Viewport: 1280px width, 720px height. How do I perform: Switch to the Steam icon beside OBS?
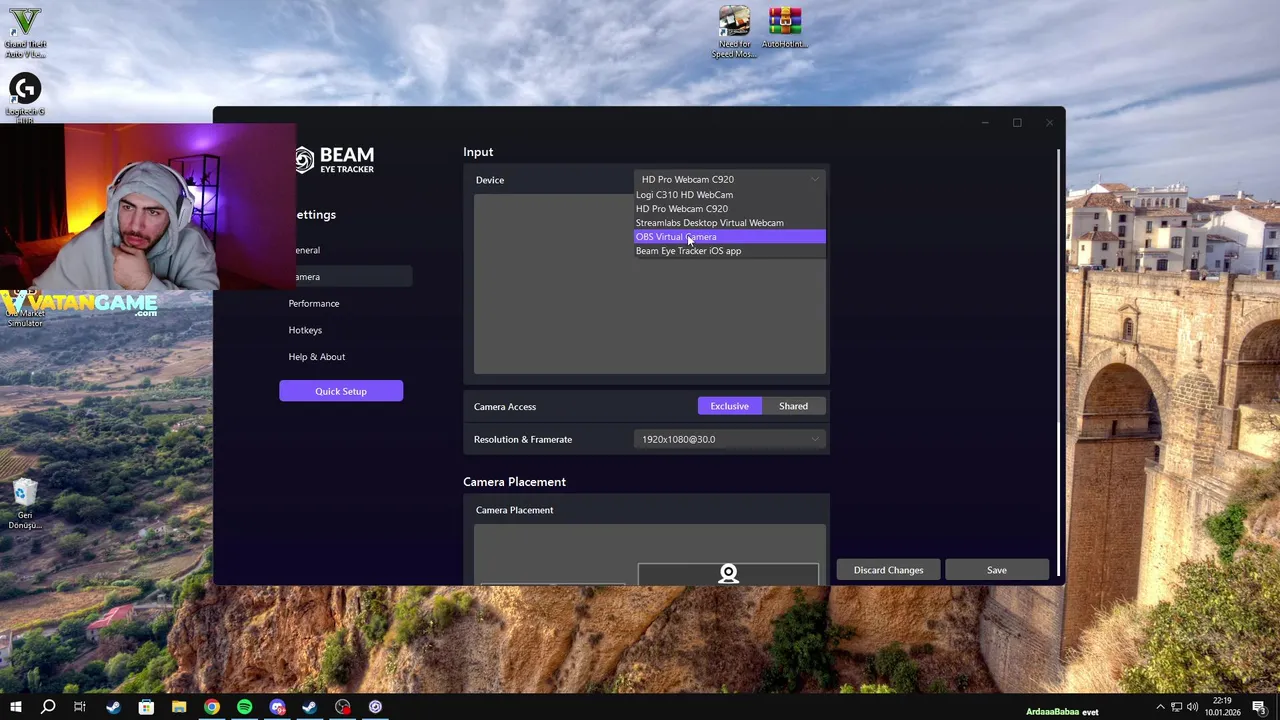pyautogui.click(x=310, y=707)
